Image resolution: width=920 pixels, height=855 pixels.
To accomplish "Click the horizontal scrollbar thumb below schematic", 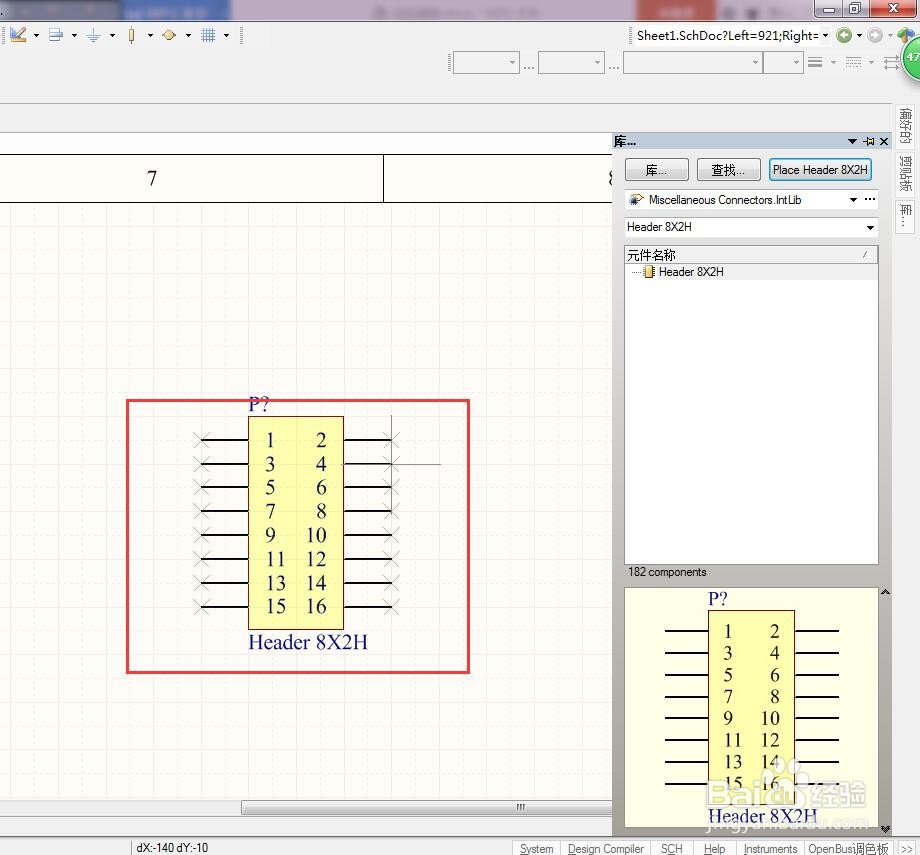I will coord(427,807).
